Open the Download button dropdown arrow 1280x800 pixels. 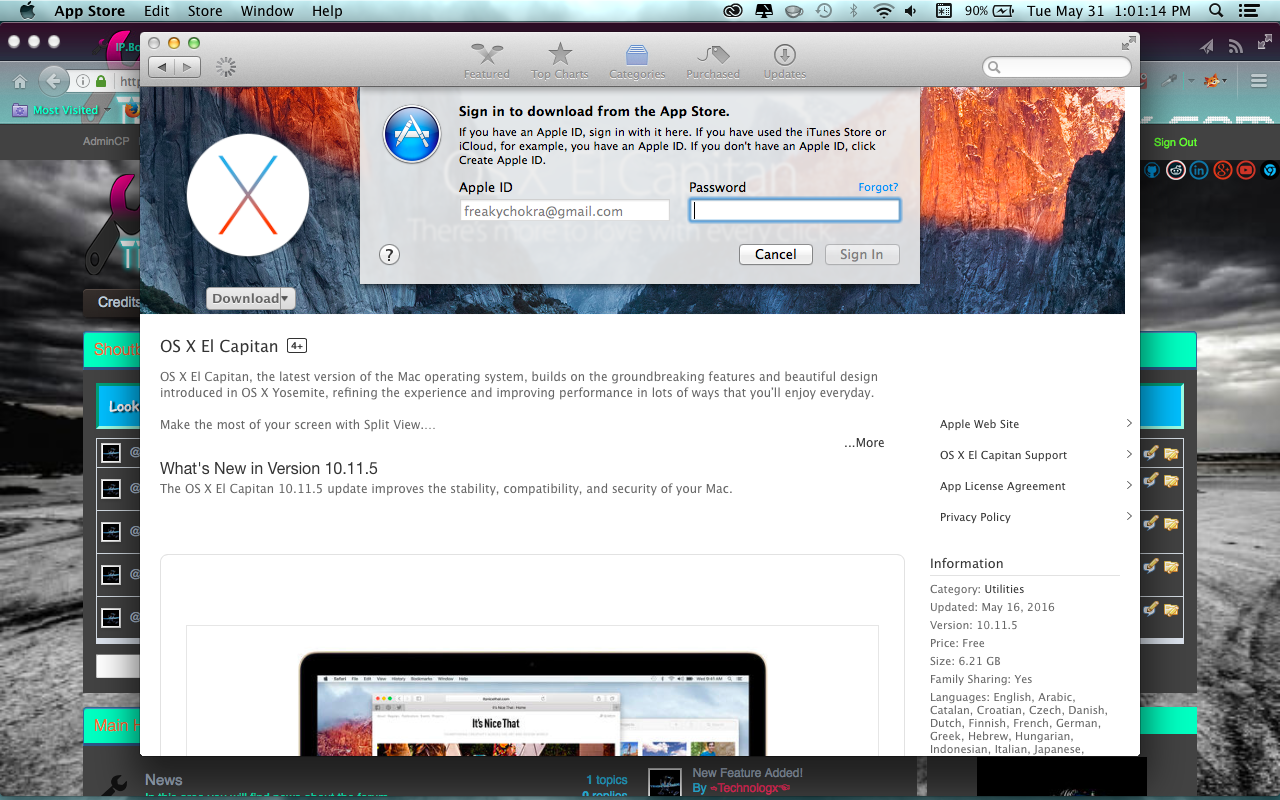287,298
